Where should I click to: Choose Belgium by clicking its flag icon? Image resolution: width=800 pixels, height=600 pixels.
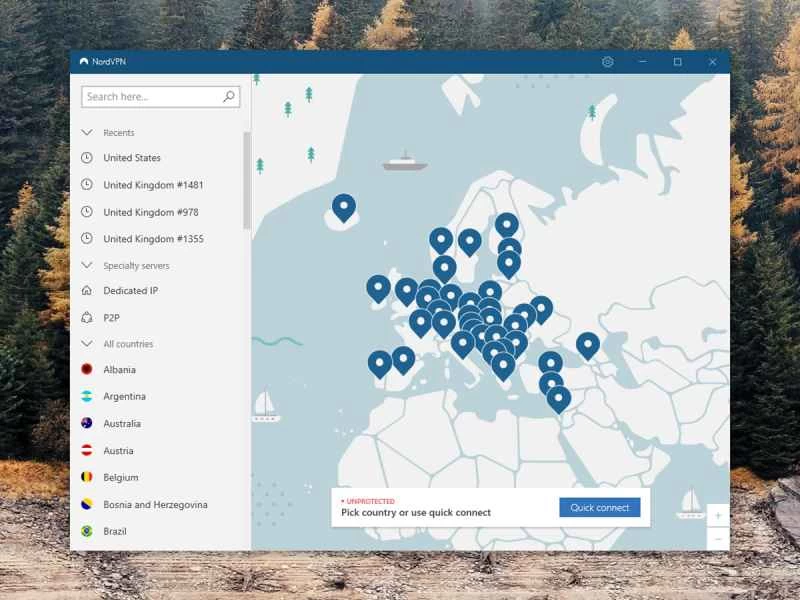tap(88, 477)
